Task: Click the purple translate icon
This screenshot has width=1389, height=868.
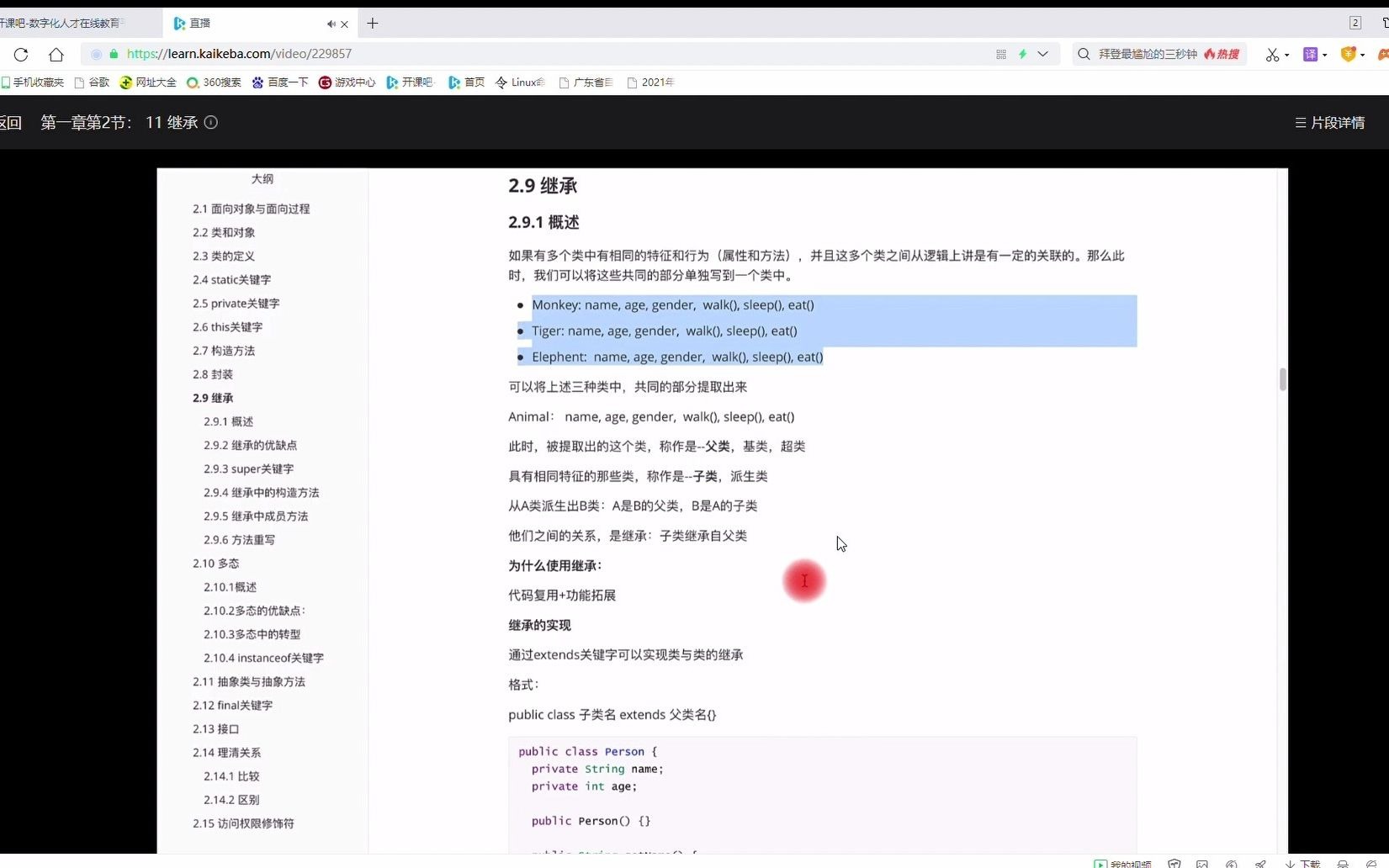Action: pyautogui.click(x=1310, y=54)
